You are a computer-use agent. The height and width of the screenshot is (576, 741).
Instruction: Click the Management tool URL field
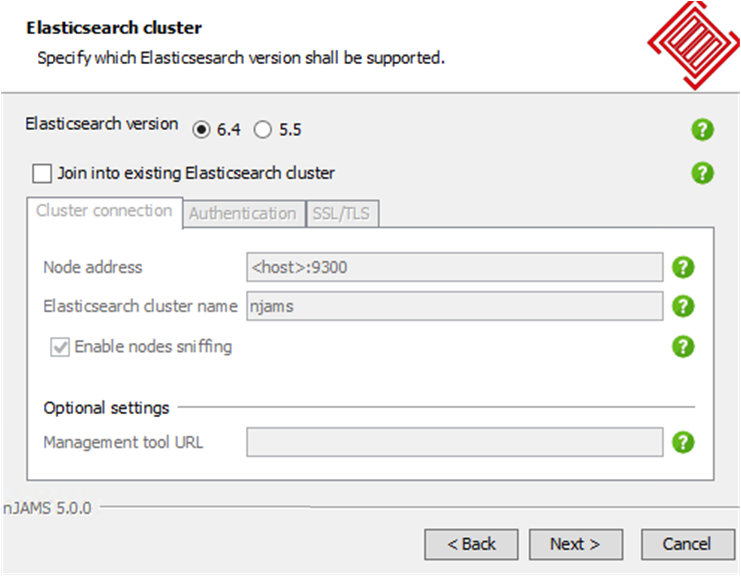(455, 442)
